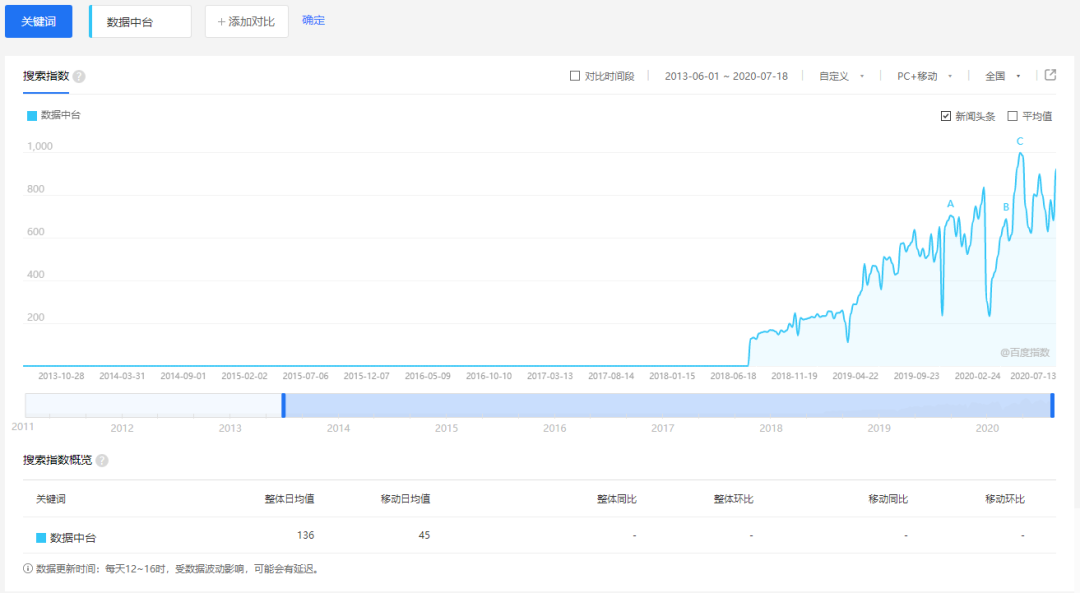Click the 整体环比 column header
The image size is (1080, 593).
pyautogui.click(x=733, y=499)
